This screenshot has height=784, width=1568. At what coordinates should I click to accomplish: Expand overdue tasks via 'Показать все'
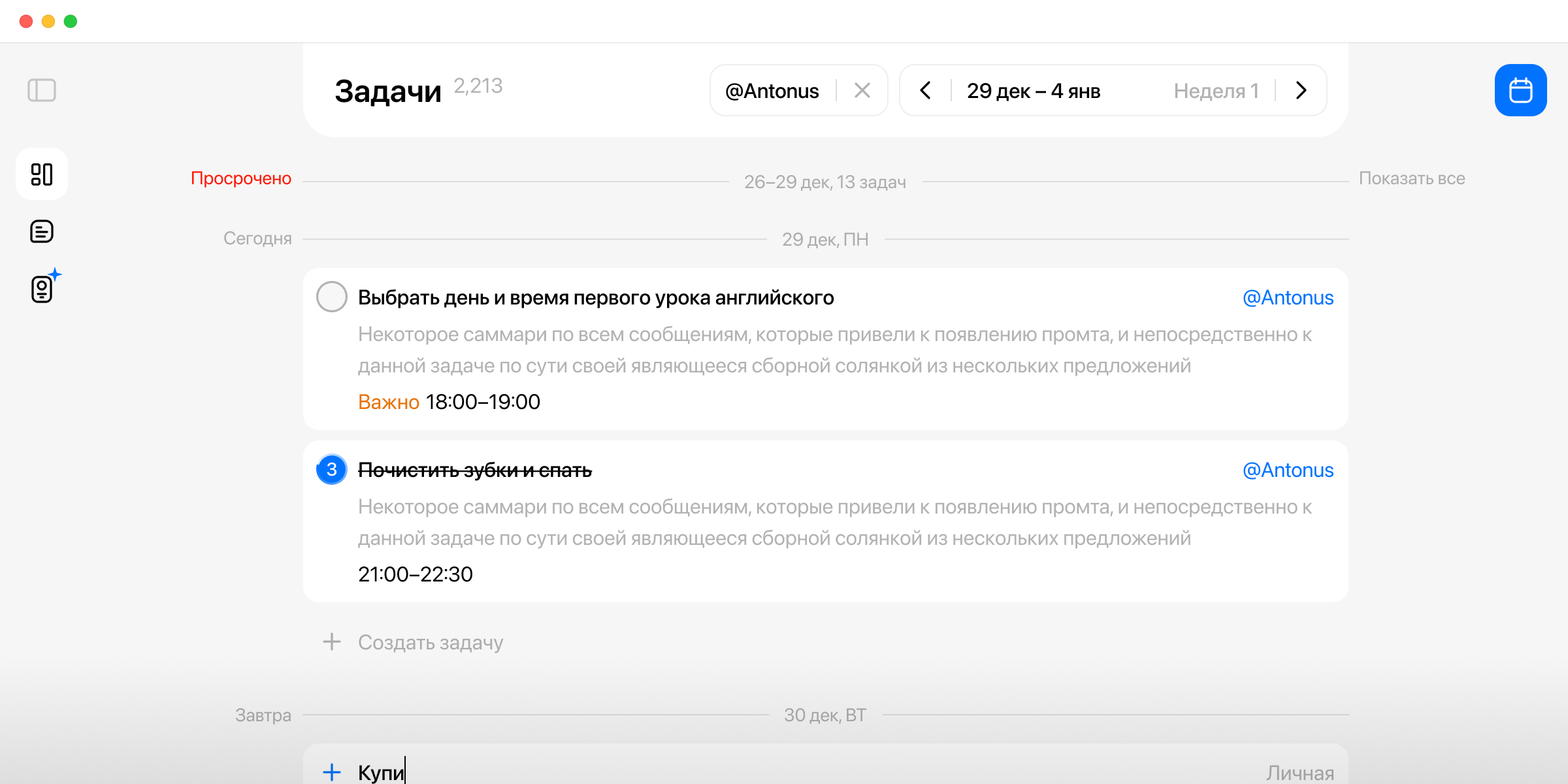point(1413,178)
